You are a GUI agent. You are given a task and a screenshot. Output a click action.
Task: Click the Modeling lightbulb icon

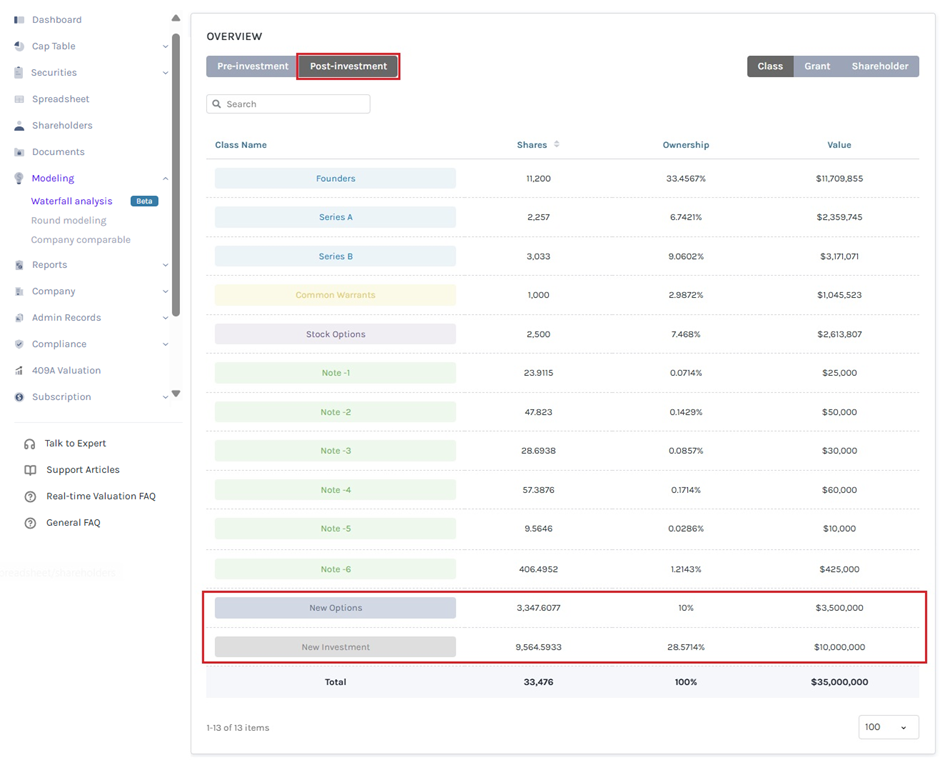[19, 178]
